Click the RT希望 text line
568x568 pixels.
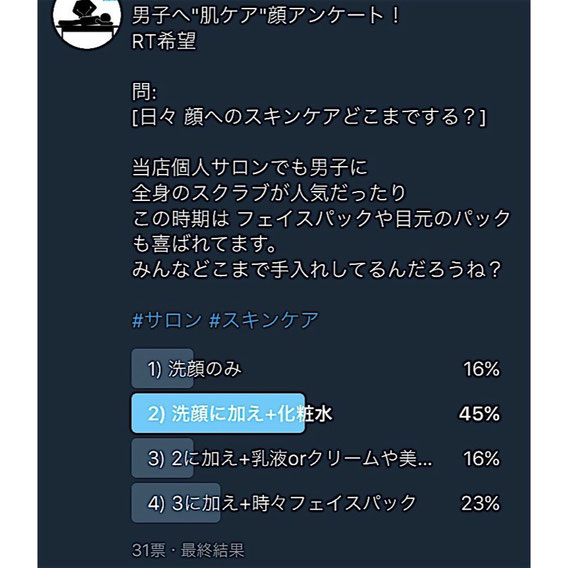click(x=164, y=41)
